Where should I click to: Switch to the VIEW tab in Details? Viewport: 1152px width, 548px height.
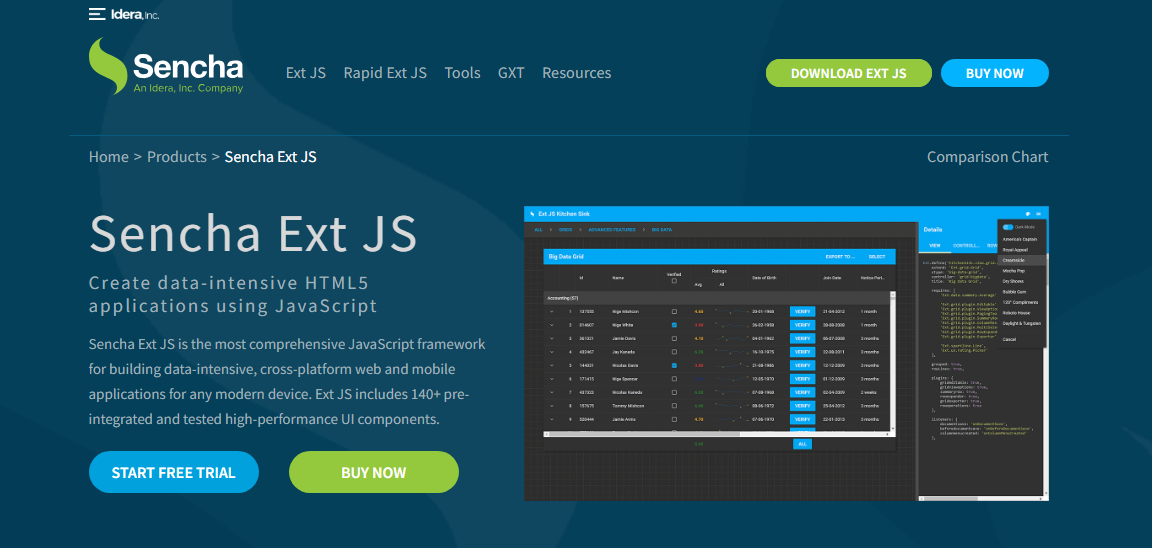935,245
